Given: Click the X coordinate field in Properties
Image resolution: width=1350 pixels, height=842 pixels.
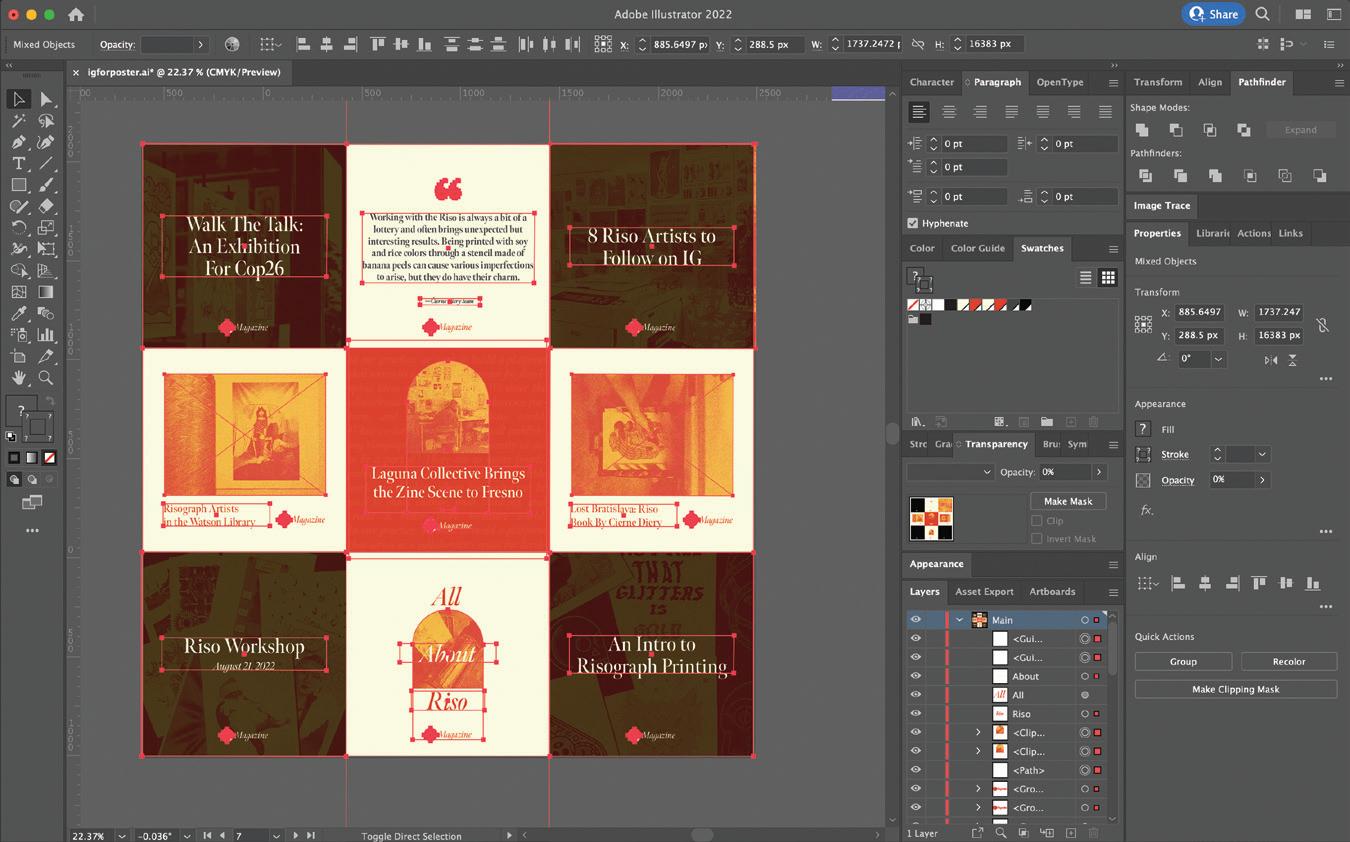Looking at the screenshot, I should [x=1198, y=312].
